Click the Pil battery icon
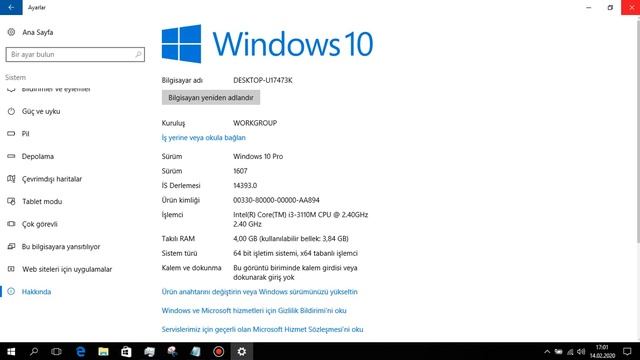This screenshot has width=640, height=360. pyautogui.click(x=11, y=133)
